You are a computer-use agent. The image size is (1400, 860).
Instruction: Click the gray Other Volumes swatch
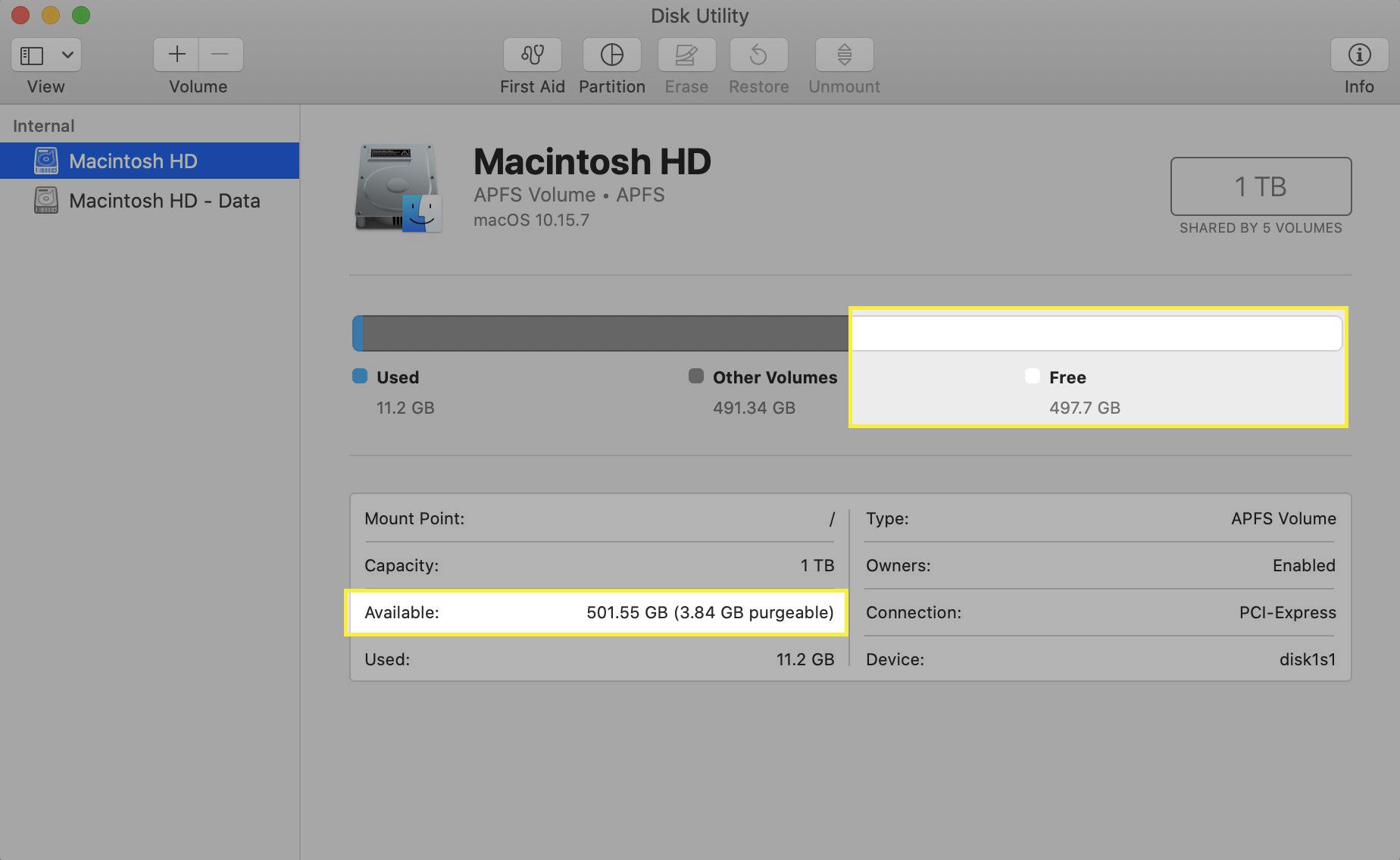pos(695,376)
